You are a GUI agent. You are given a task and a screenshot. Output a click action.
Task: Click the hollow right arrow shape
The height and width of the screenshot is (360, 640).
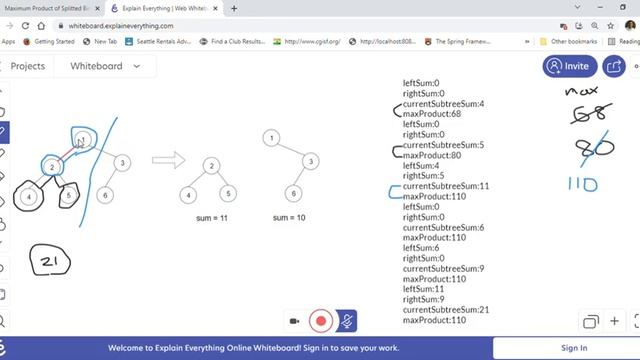[x=169, y=160]
